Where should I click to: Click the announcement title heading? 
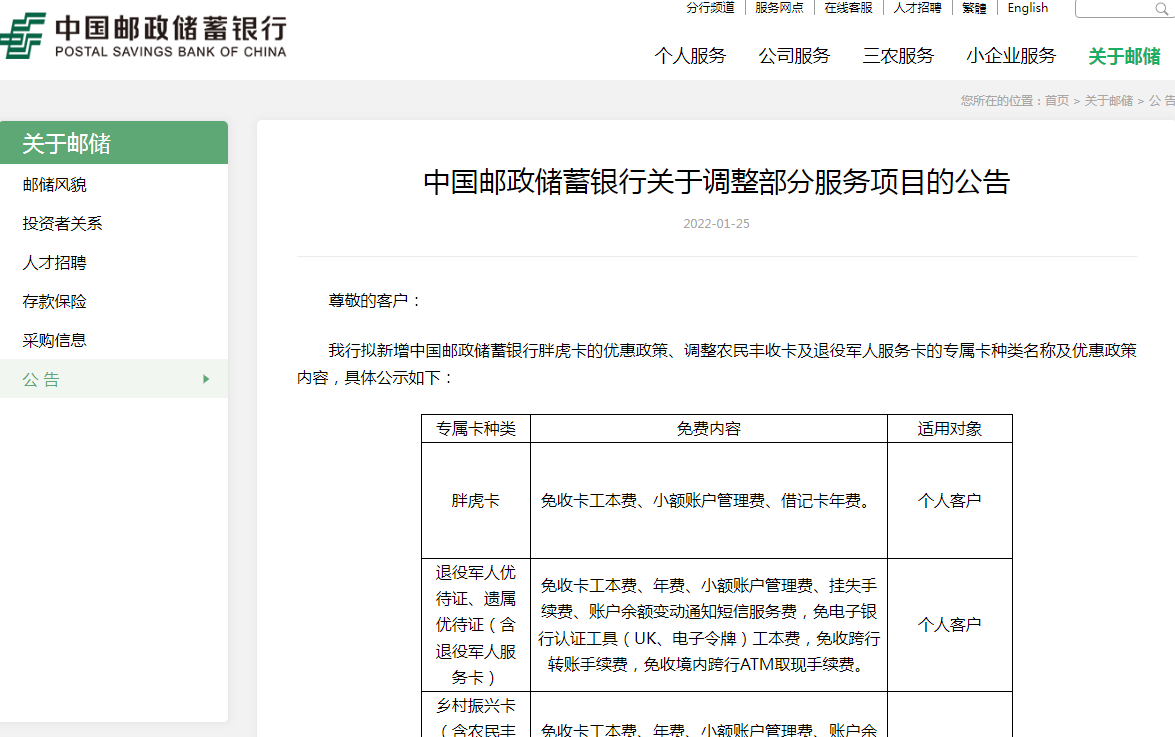pos(716,182)
